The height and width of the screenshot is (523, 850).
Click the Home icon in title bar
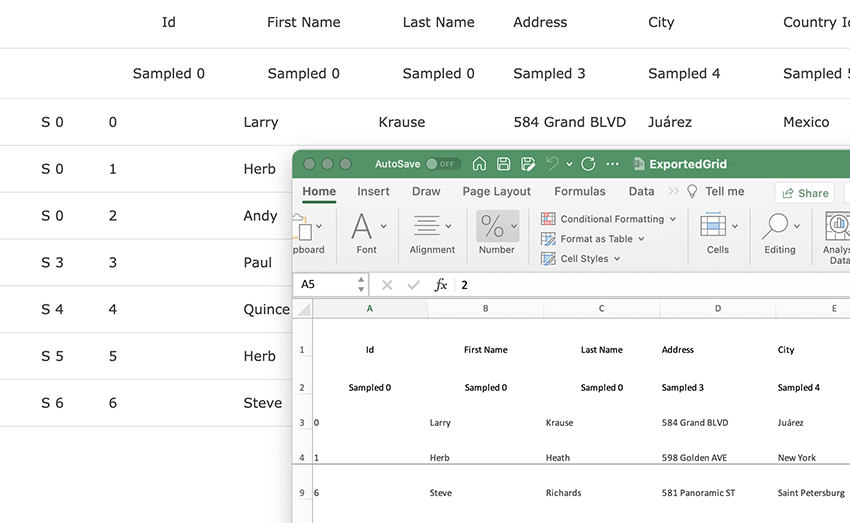coord(479,164)
